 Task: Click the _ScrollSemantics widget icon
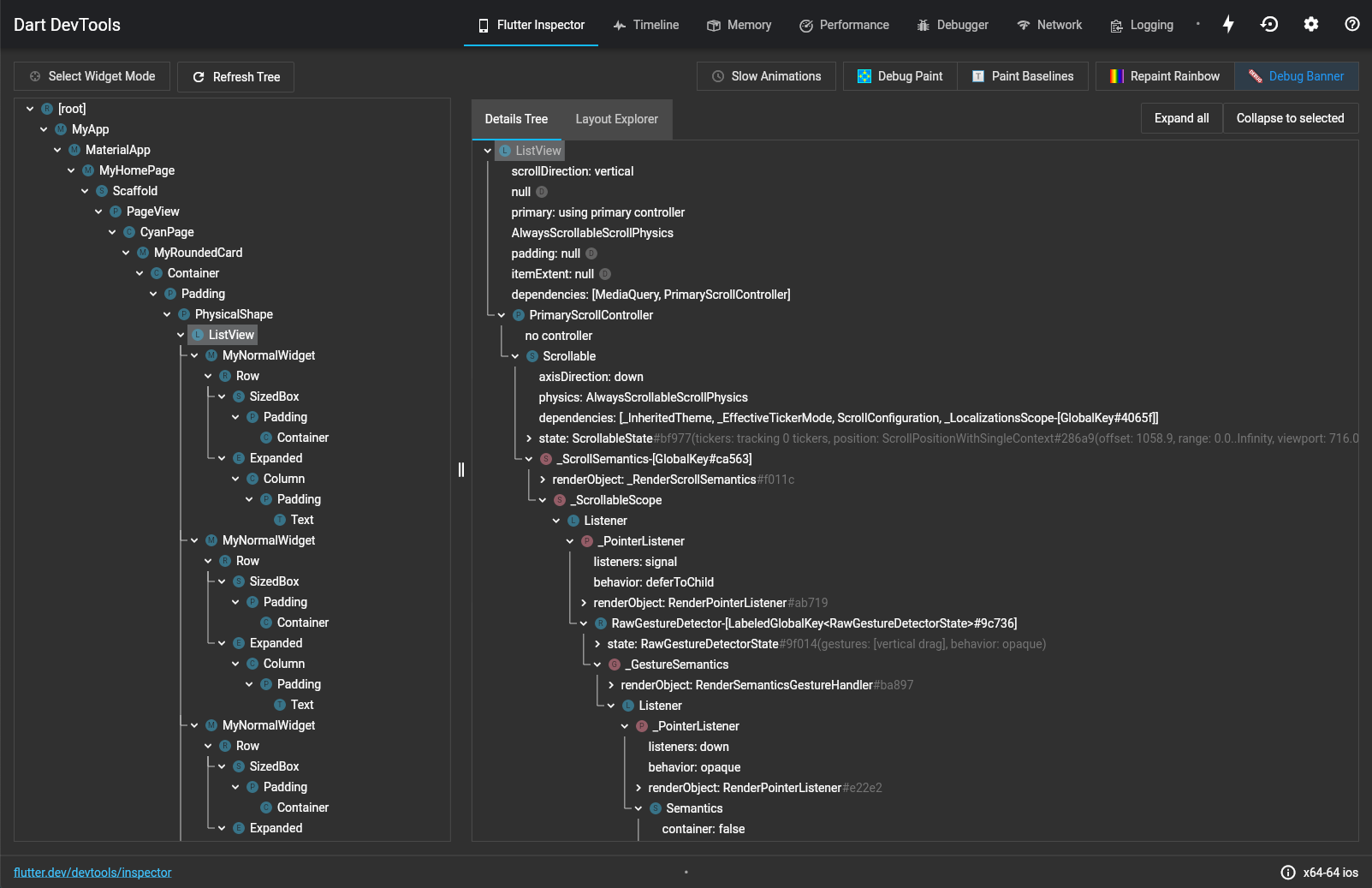546,459
